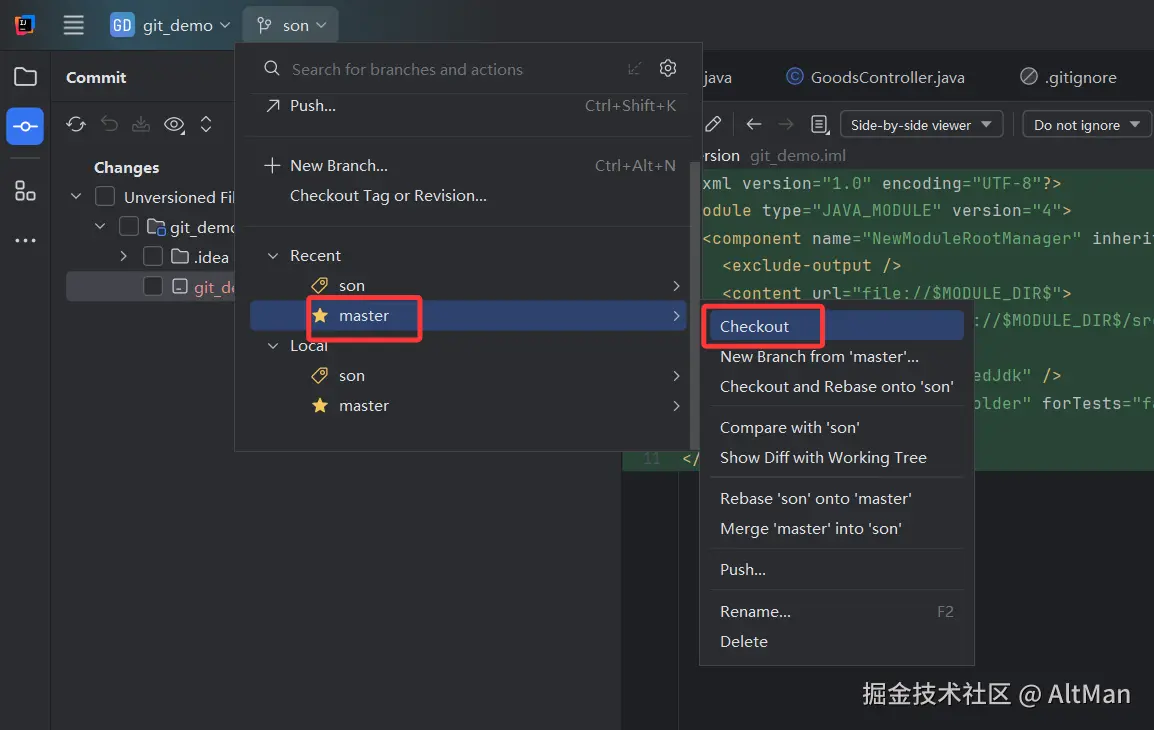
Task: Click Checkout in the submenu
Action: (x=836, y=326)
